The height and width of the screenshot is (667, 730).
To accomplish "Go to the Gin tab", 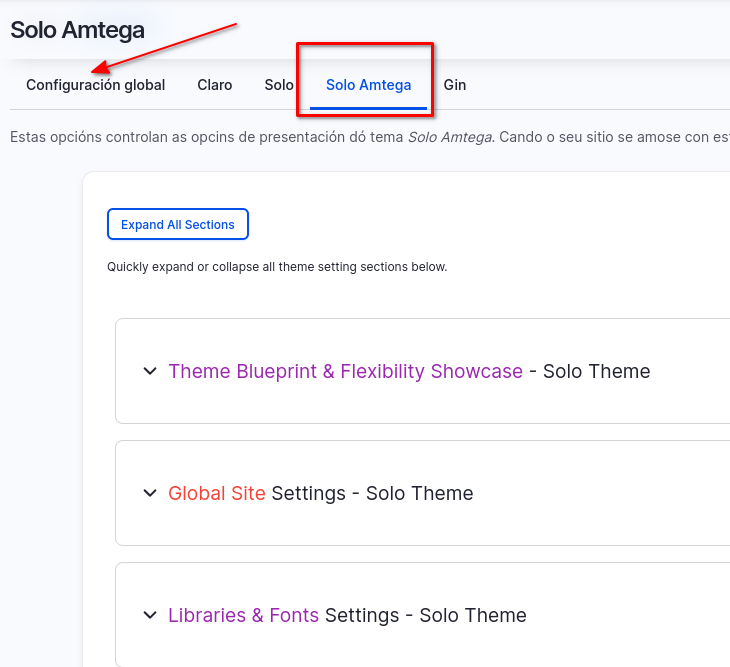I will click(x=455, y=85).
